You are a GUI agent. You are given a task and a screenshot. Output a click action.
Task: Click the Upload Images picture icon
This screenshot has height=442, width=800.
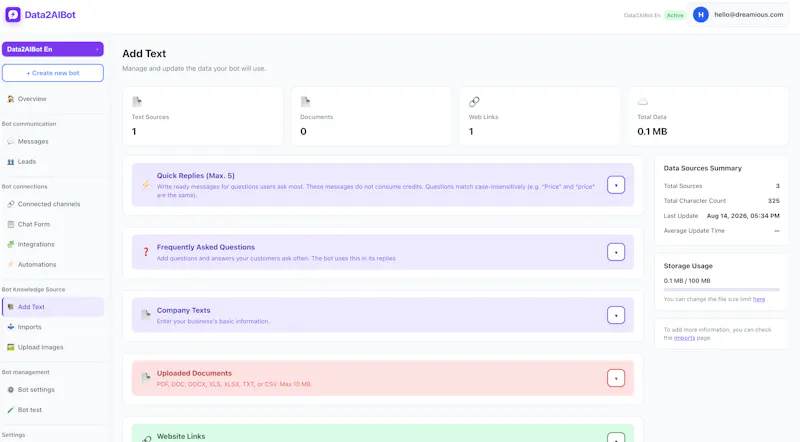11,347
